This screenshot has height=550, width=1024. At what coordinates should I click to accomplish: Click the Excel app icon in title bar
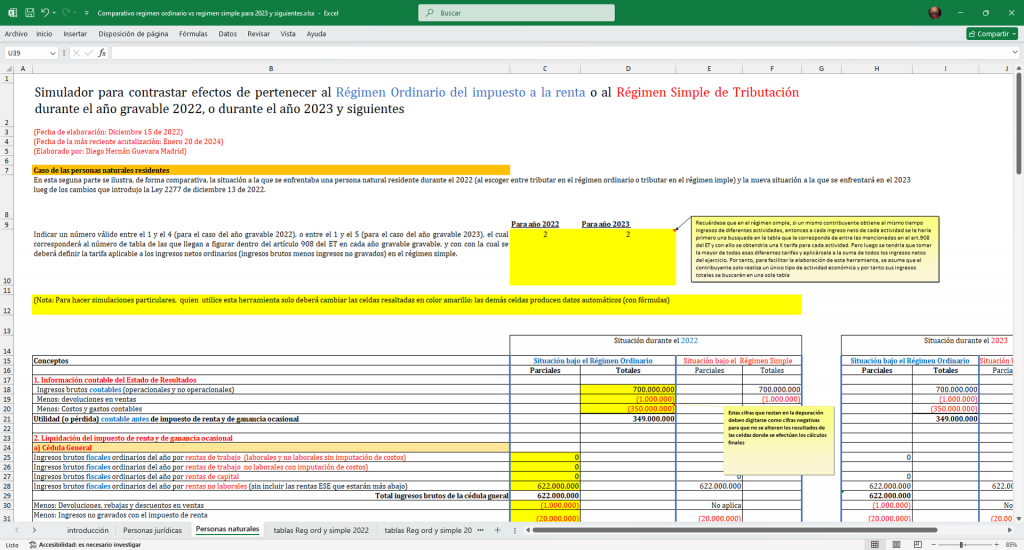click(x=12, y=12)
